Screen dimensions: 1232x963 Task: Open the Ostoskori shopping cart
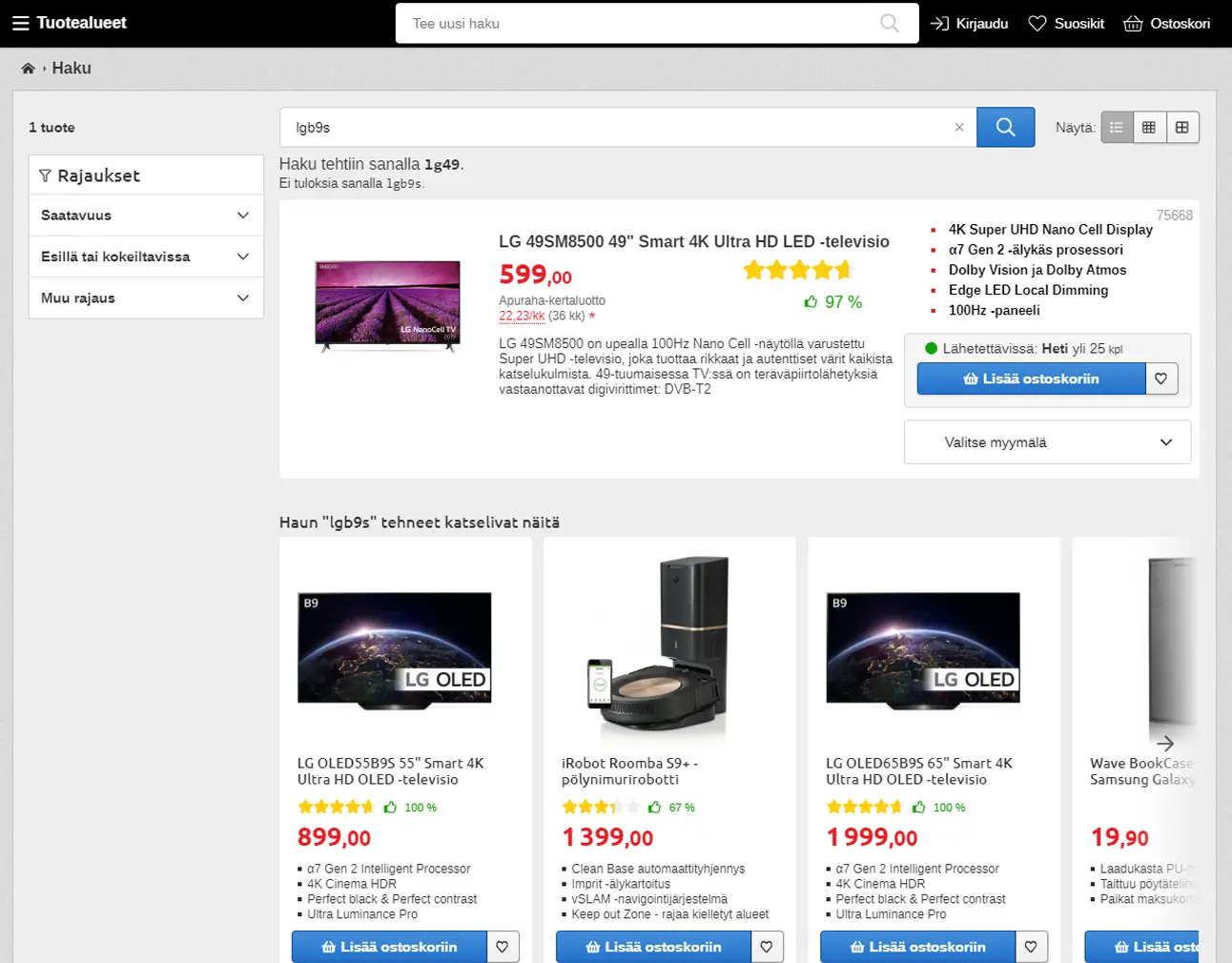(1167, 23)
